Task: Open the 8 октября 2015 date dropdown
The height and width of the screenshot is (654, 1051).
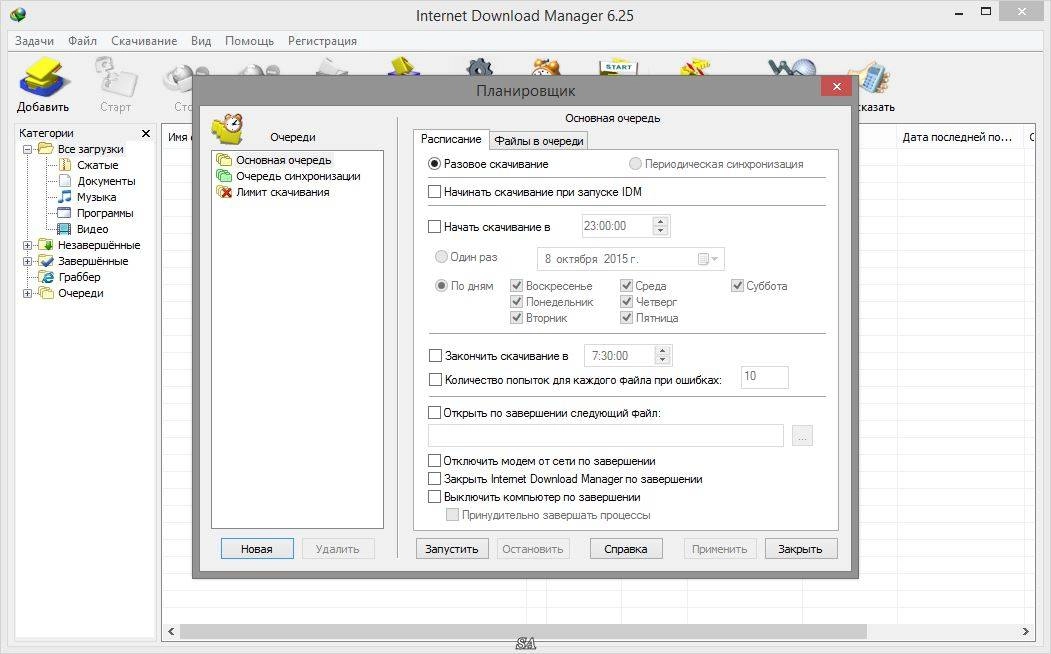Action: [715, 259]
